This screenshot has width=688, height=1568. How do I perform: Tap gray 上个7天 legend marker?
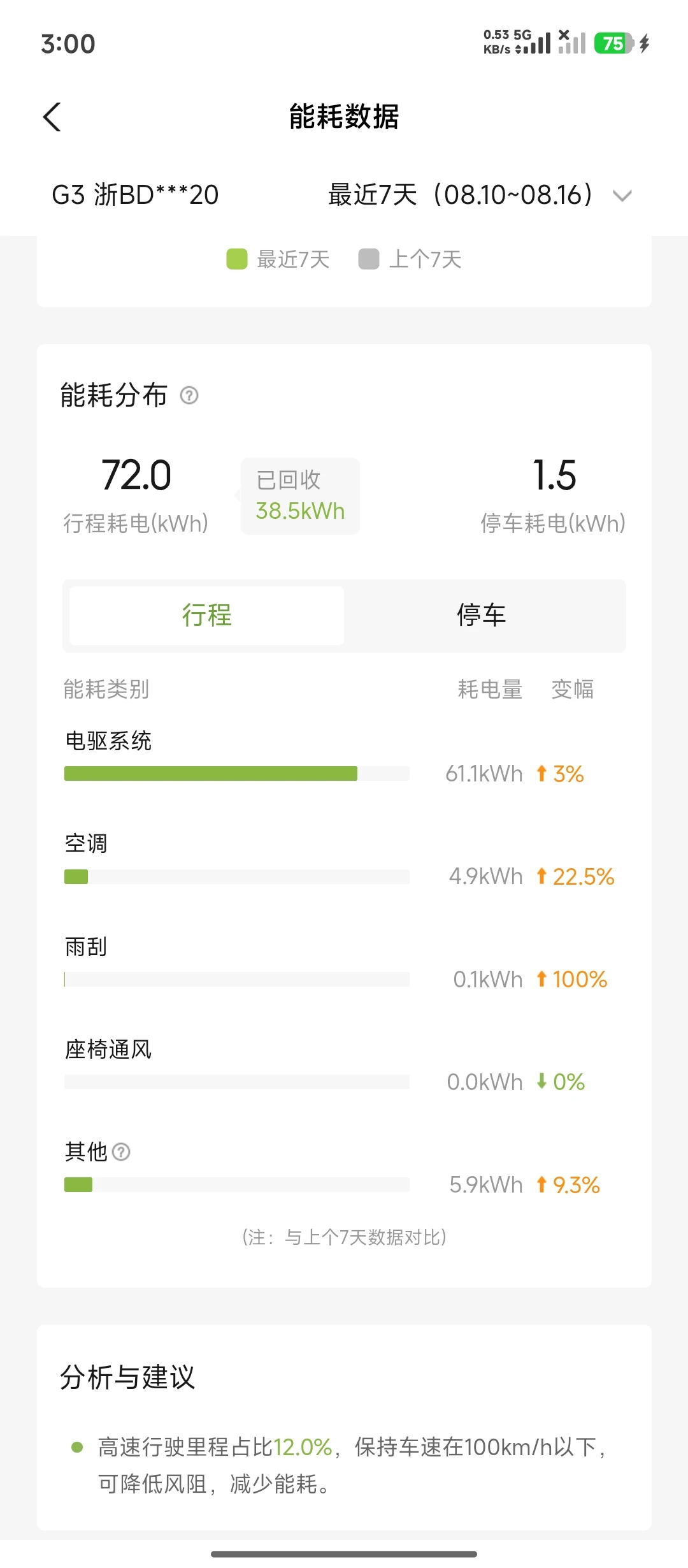click(x=369, y=259)
